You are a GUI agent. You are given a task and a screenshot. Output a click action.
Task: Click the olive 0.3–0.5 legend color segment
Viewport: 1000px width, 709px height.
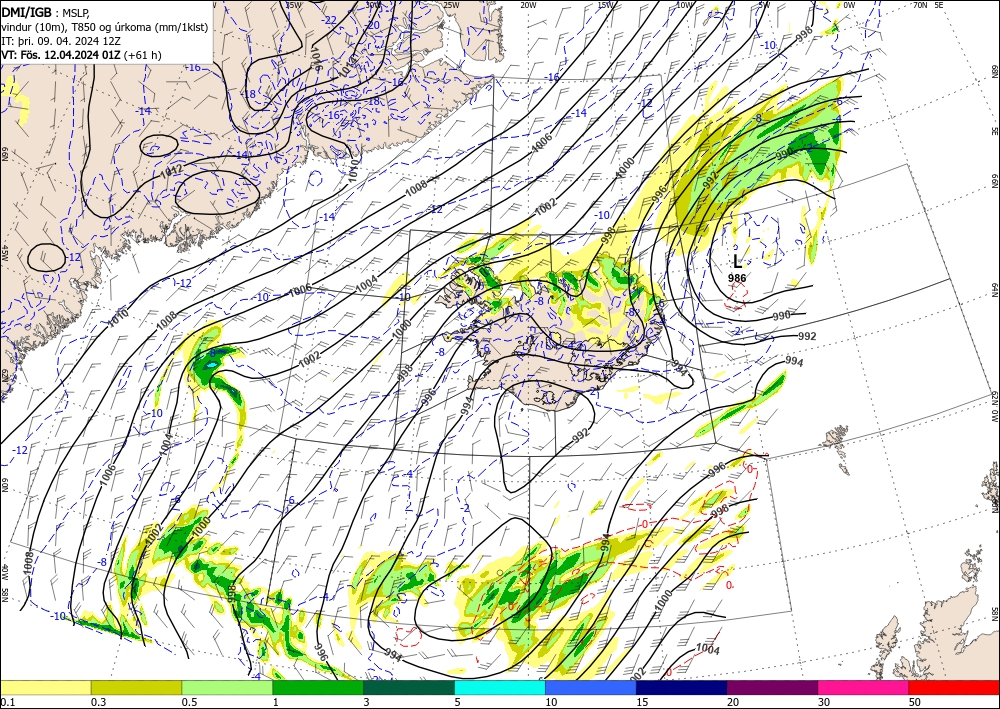136,687
